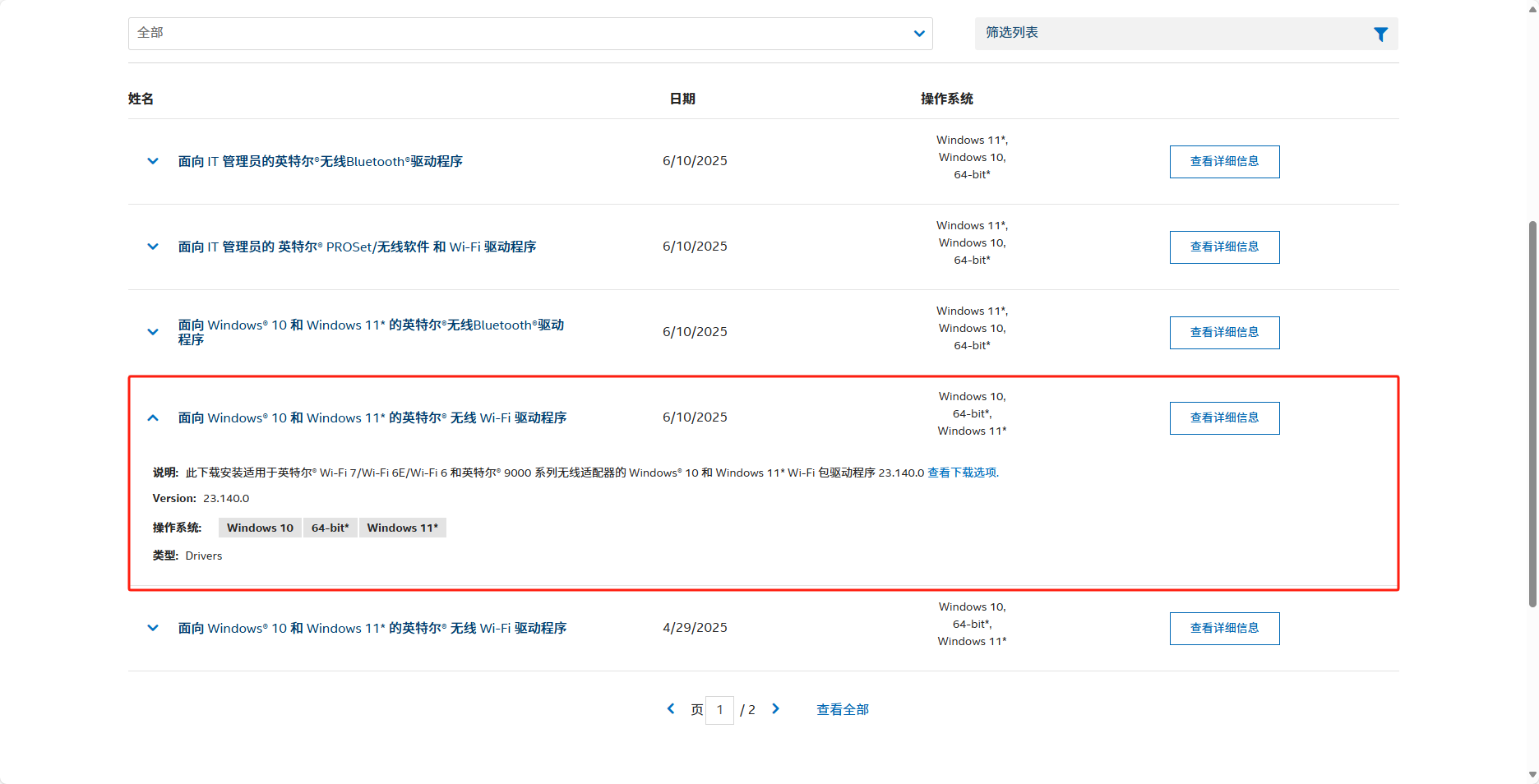The height and width of the screenshot is (784, 1539).
Task: Expand the IT 管理员 PROSet Wi-Fi row
Action: click(x=153, y=247)
